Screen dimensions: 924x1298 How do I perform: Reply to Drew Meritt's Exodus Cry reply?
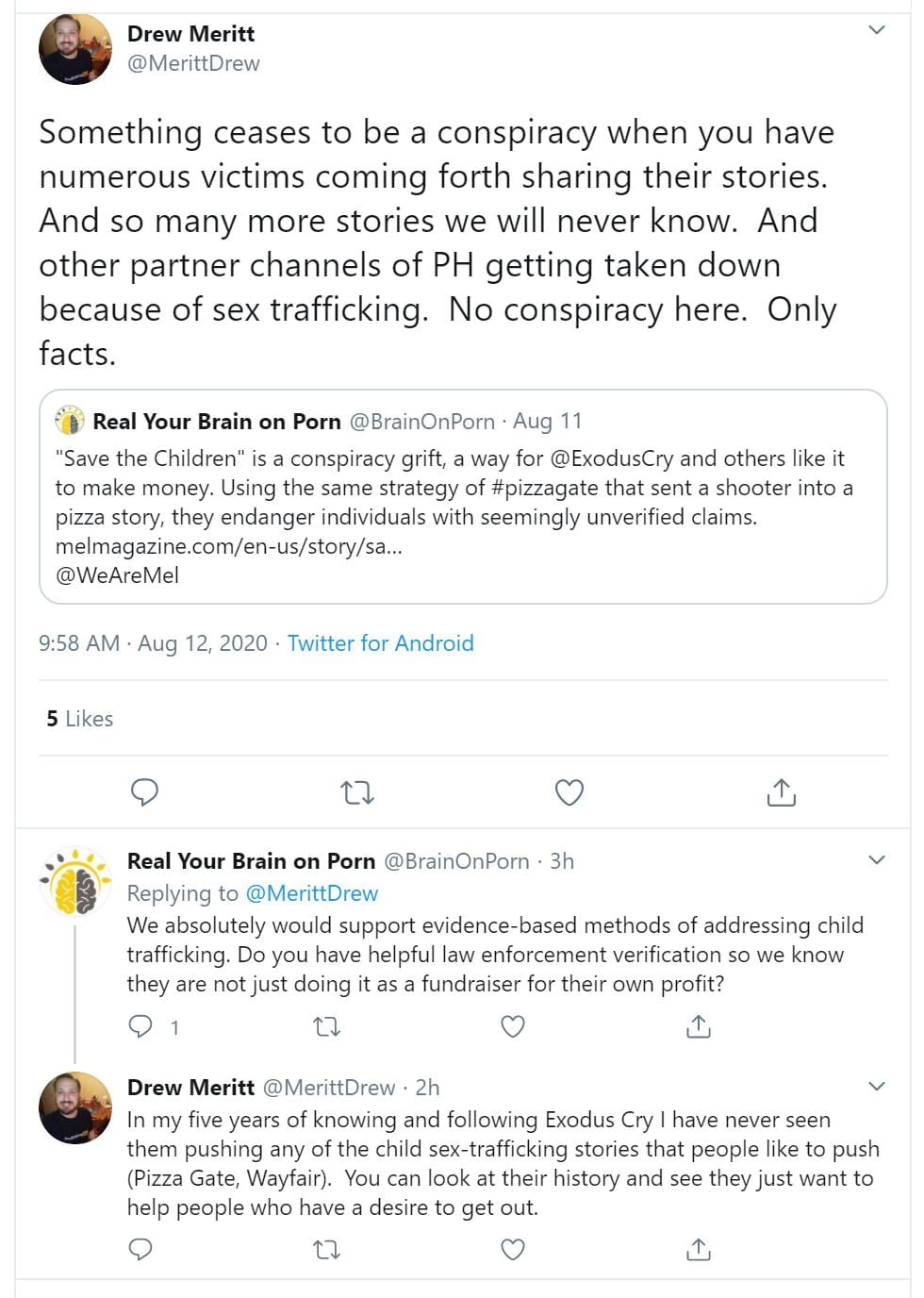tap(140, 1250)
